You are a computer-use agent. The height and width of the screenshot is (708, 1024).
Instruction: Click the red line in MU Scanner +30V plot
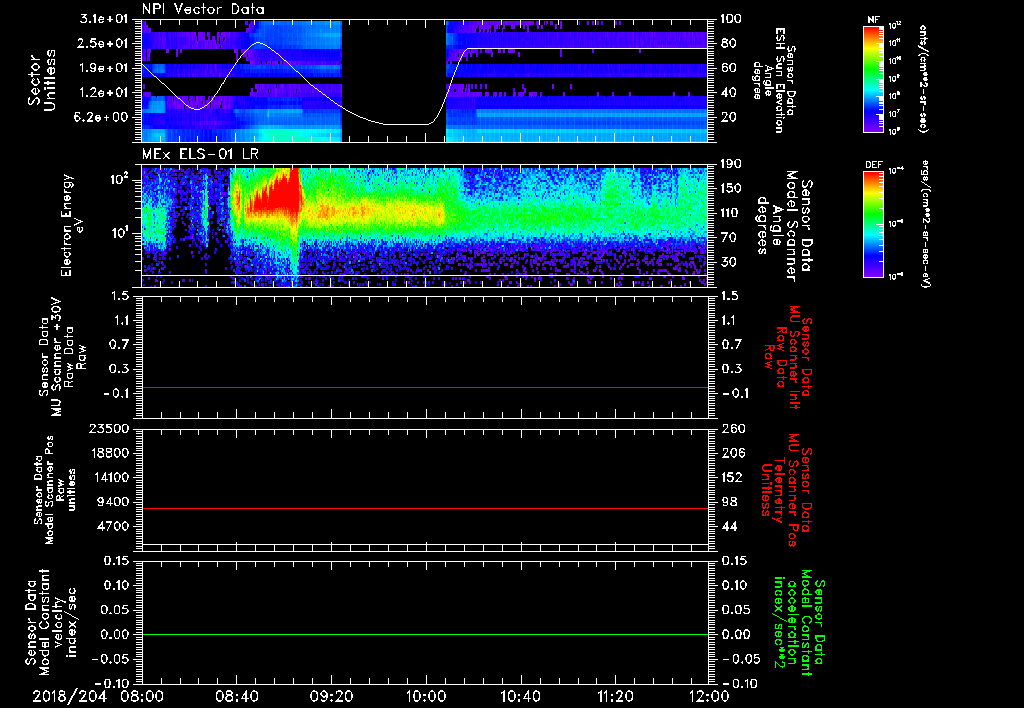[x=425, y=387]
